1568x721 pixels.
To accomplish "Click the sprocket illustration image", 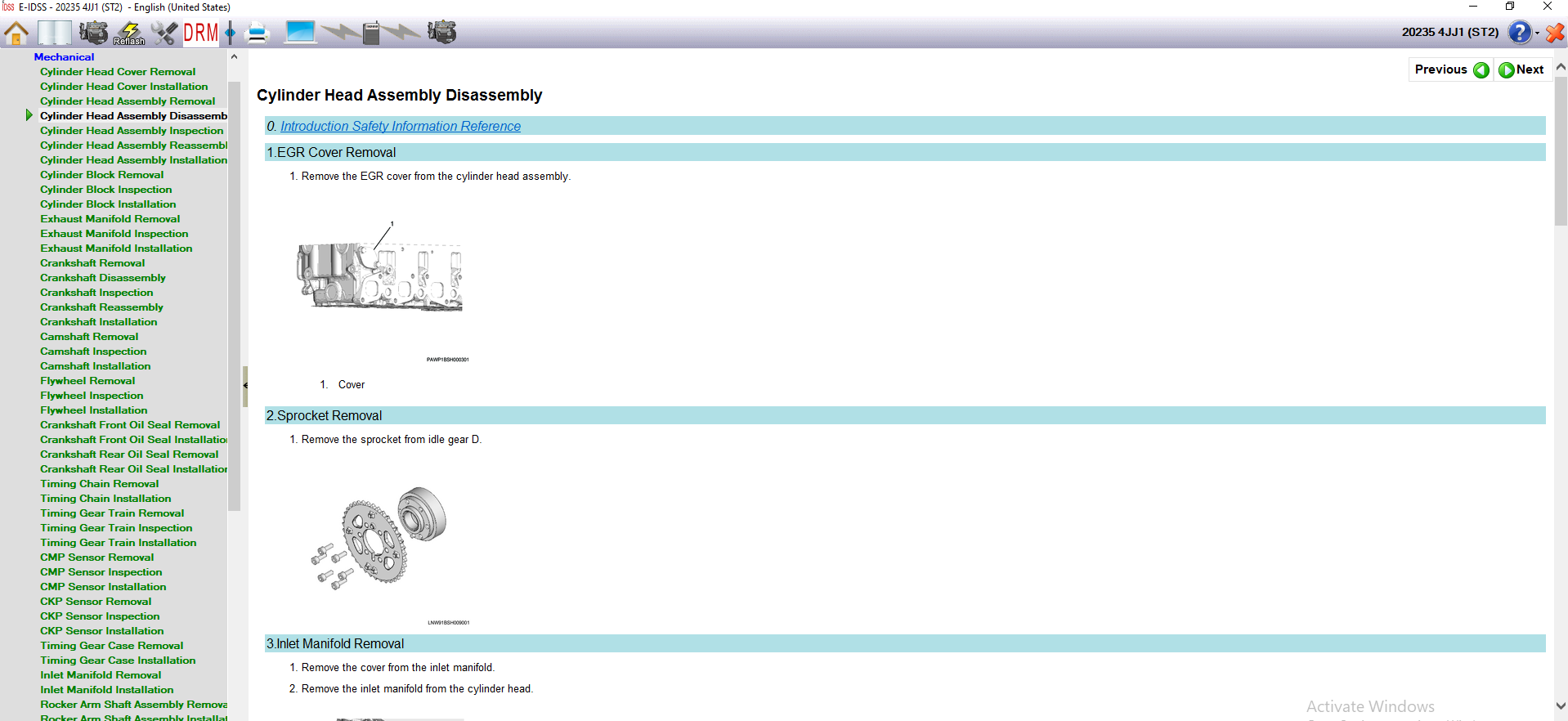I will click(380, 537).
